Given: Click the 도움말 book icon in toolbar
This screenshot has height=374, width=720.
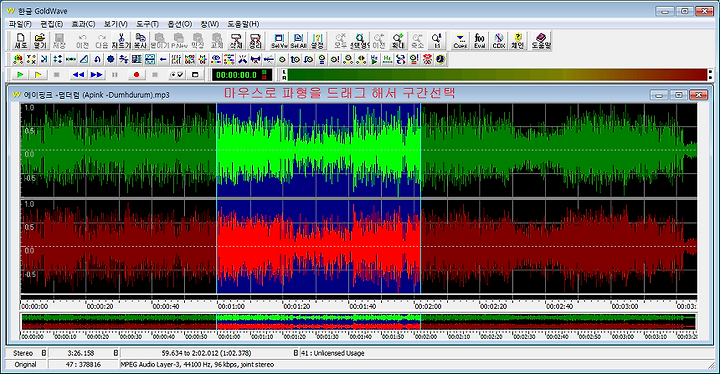Looking at the screenshot, I should point(541,41).
